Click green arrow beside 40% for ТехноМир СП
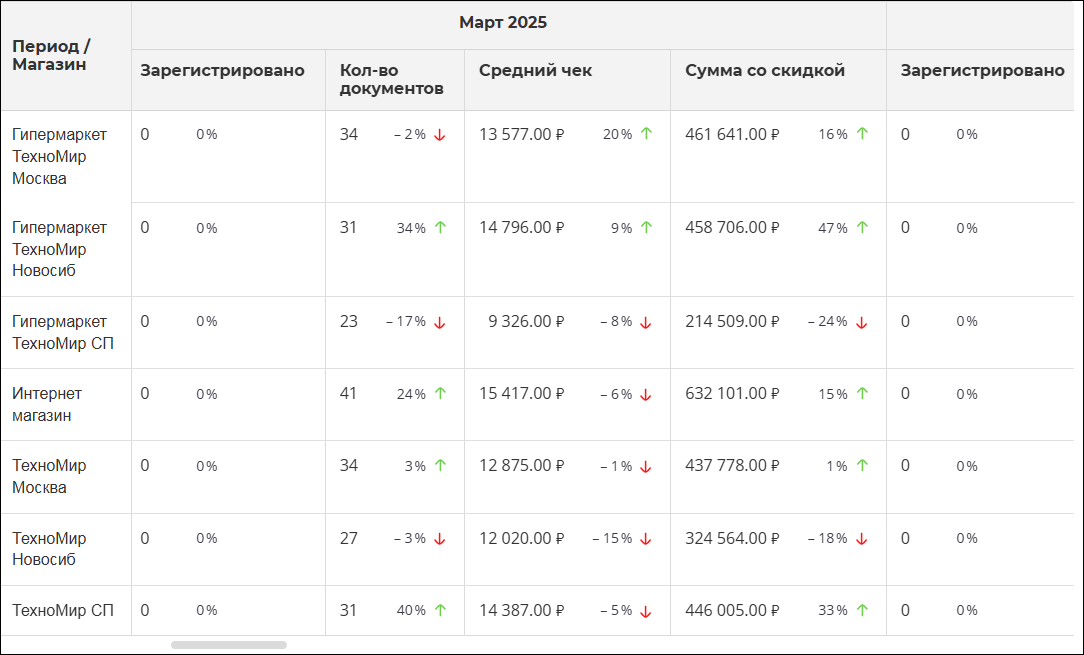The width and height of the screenshot is (1084, 655). click(x=440, y=609)
